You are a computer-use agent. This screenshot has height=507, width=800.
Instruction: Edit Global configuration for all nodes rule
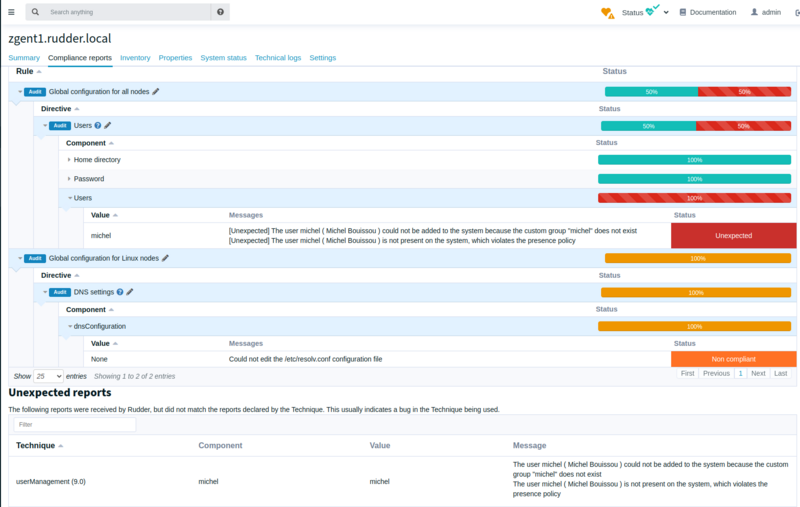click(156, 91)
